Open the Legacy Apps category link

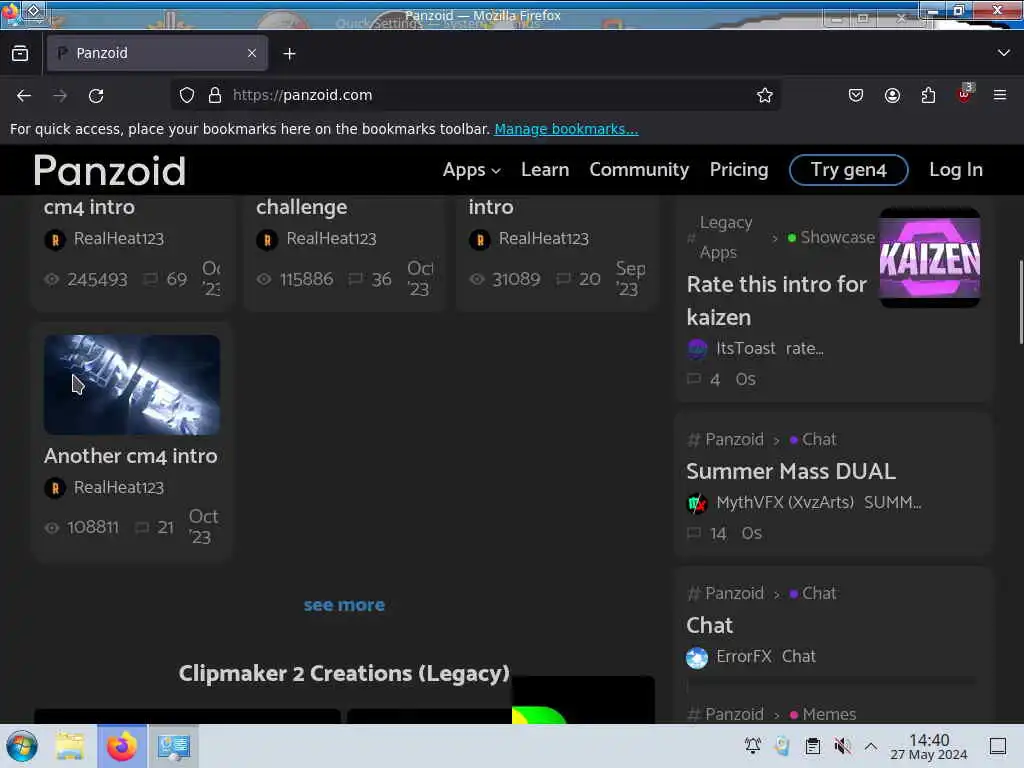(726, 238)
